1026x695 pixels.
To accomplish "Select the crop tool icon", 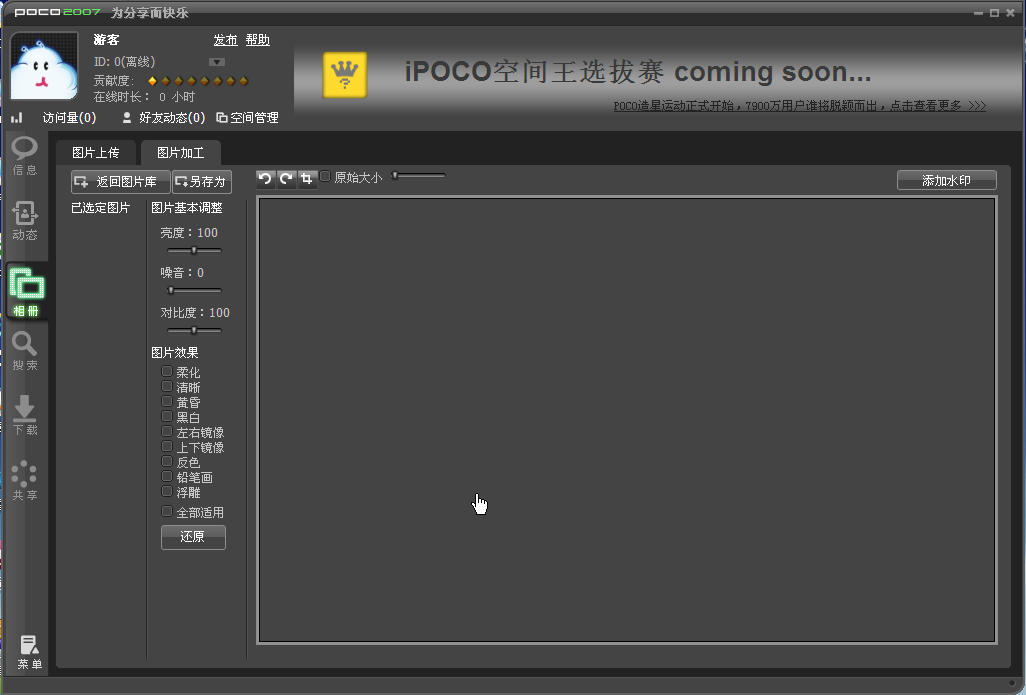I will (307, 178).
